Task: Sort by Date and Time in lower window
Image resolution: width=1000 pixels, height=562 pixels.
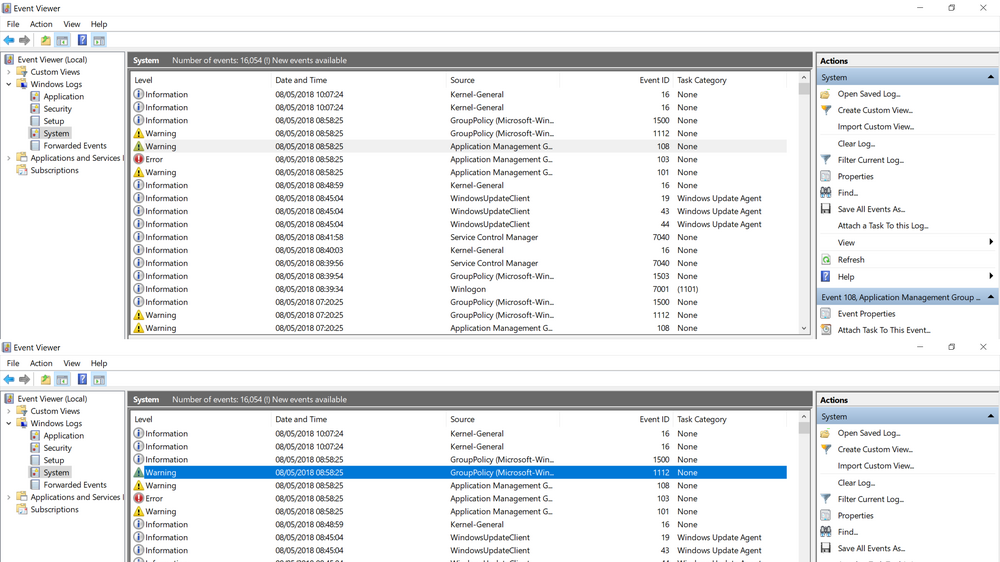Action: point(301,419)
